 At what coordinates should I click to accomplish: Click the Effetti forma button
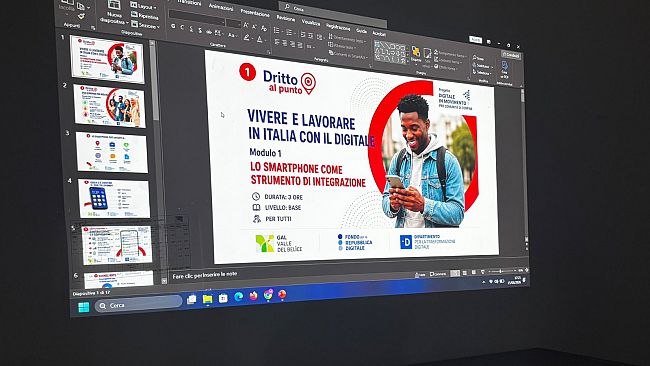tap(446, 67)
